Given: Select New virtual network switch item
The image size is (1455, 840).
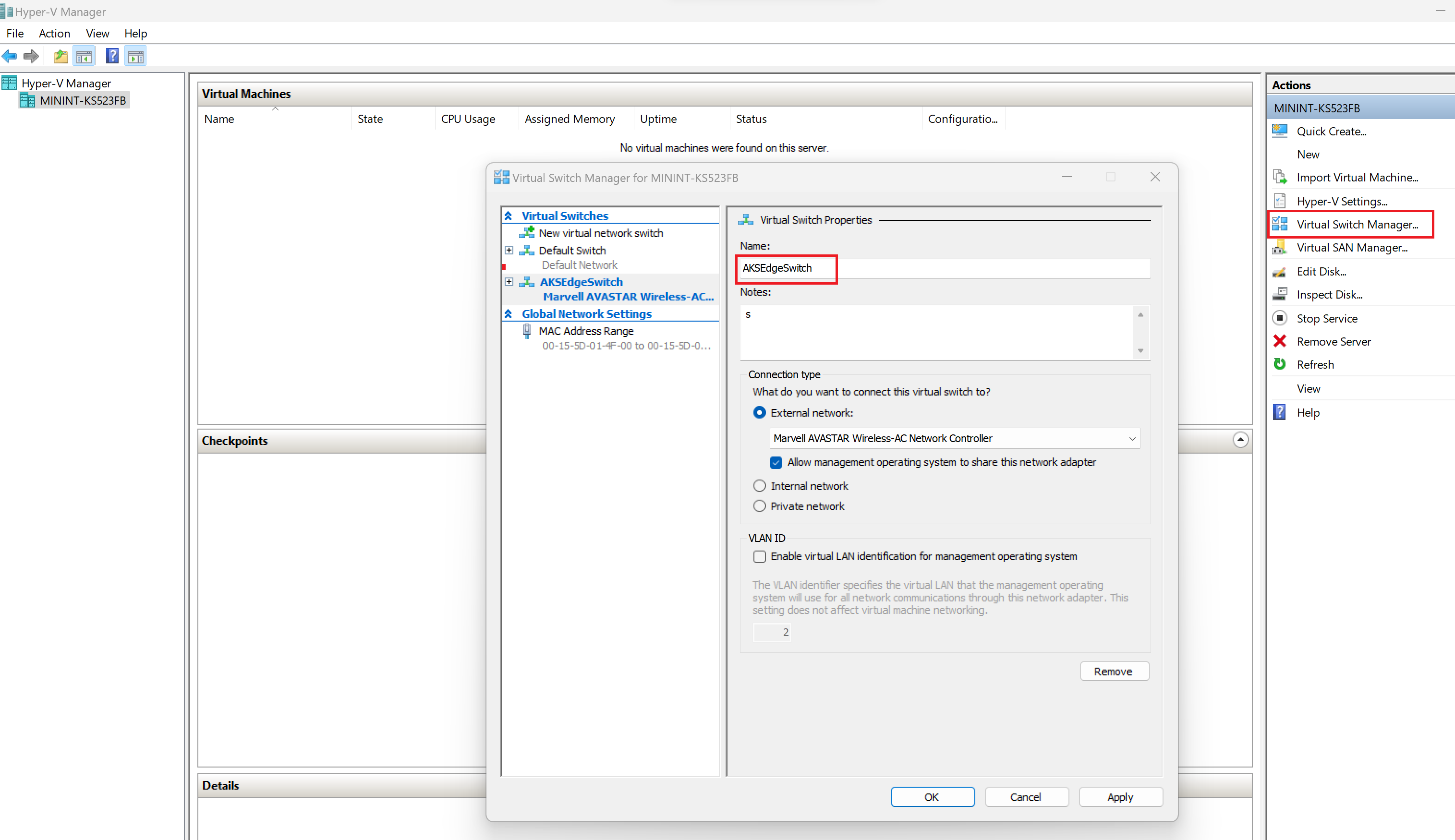Looking at the screenshot, I should pos(601,233).
